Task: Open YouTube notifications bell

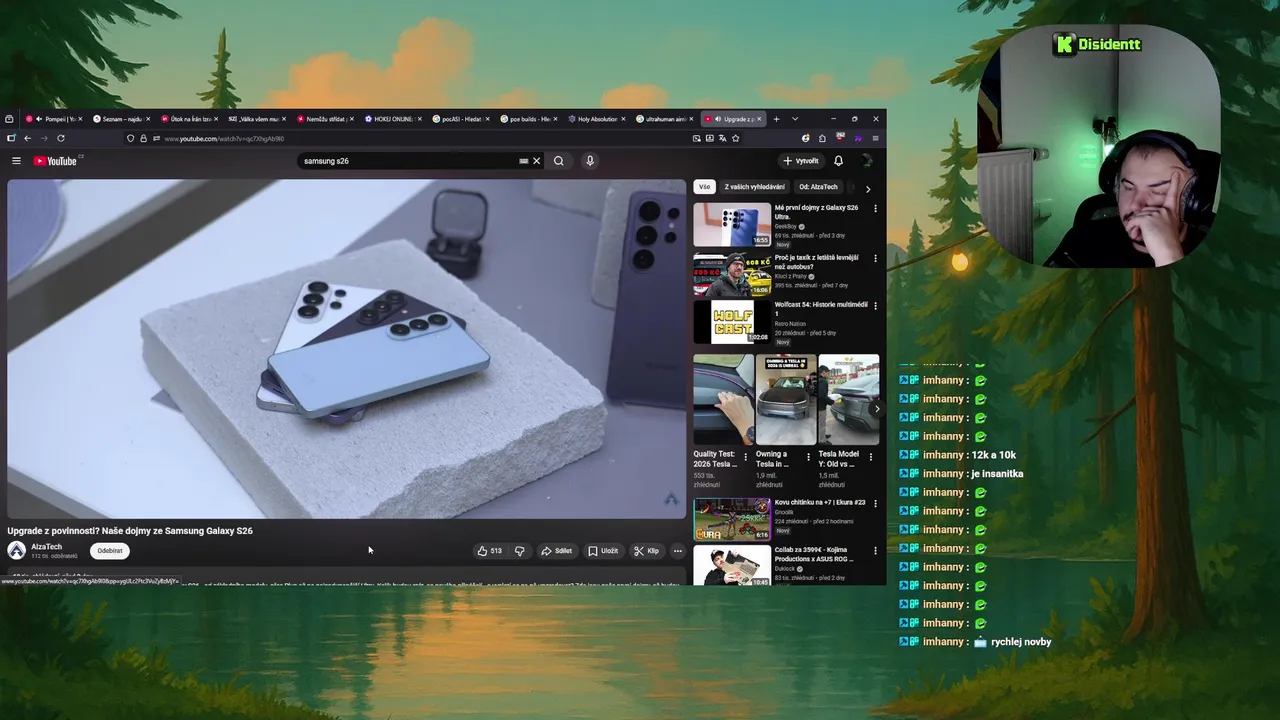Action: pos(838,161)
